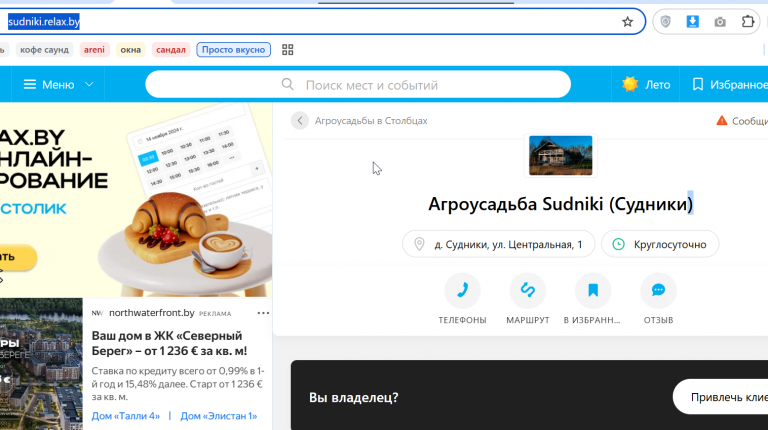Open the browser downloads icon

(x=693, y=22)
